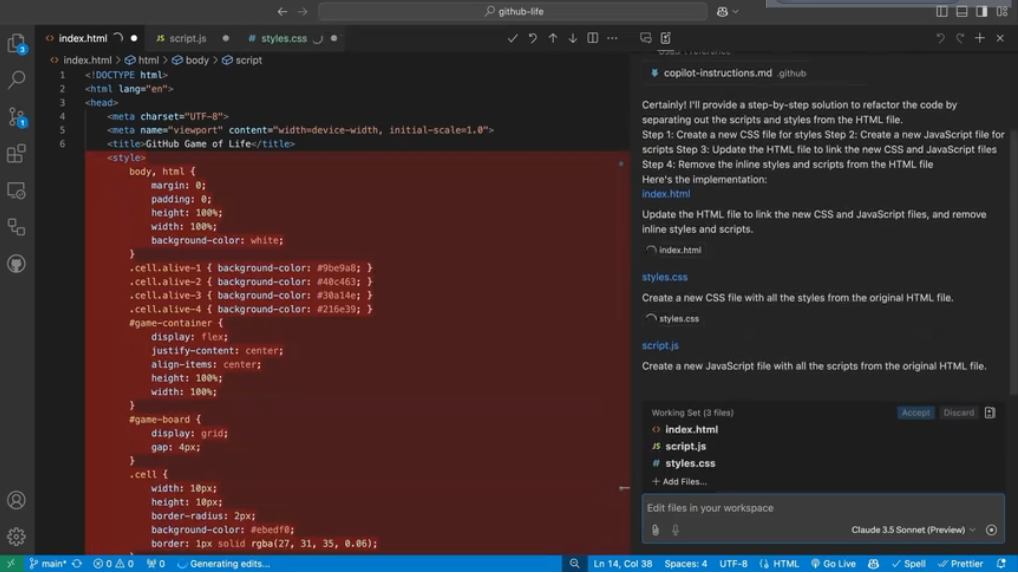Close the styles.css tab via its dot
The width and height of the screenshot is (1018, 573).
[334, 38]
